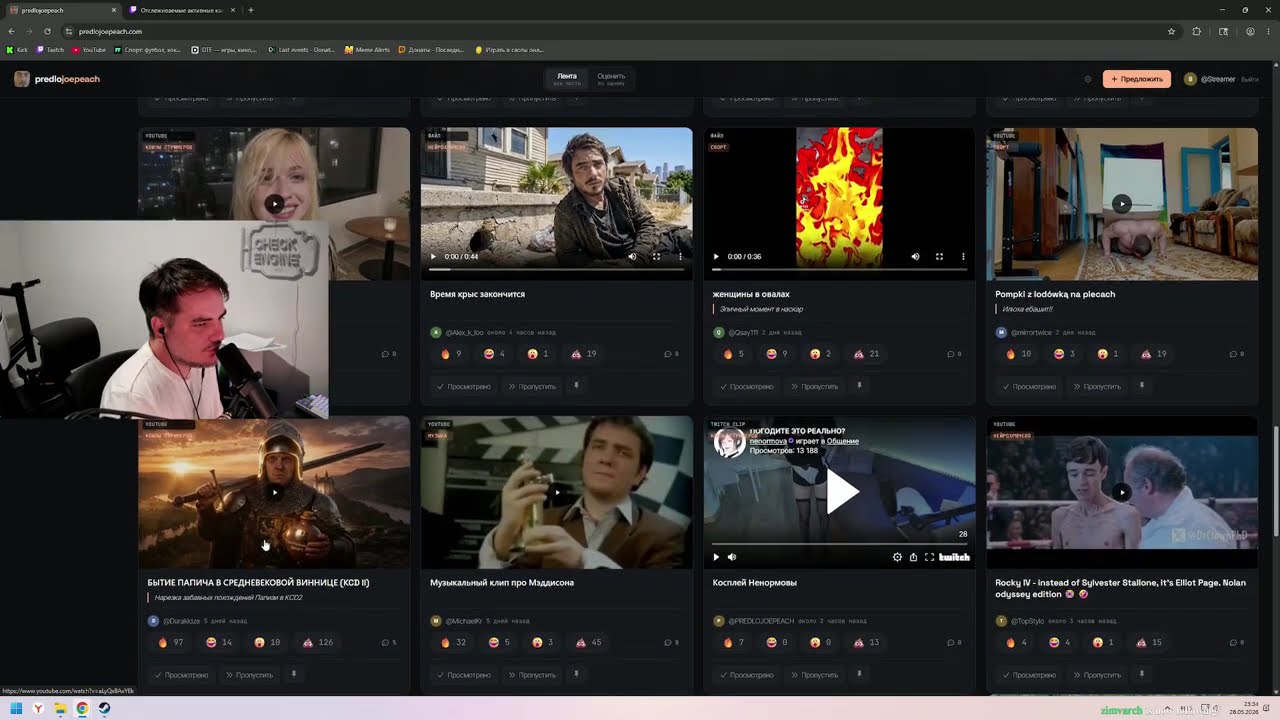Open Chrome from the taskbar
The height and width of the screenshot is (720, 1280).
[82, 709]
